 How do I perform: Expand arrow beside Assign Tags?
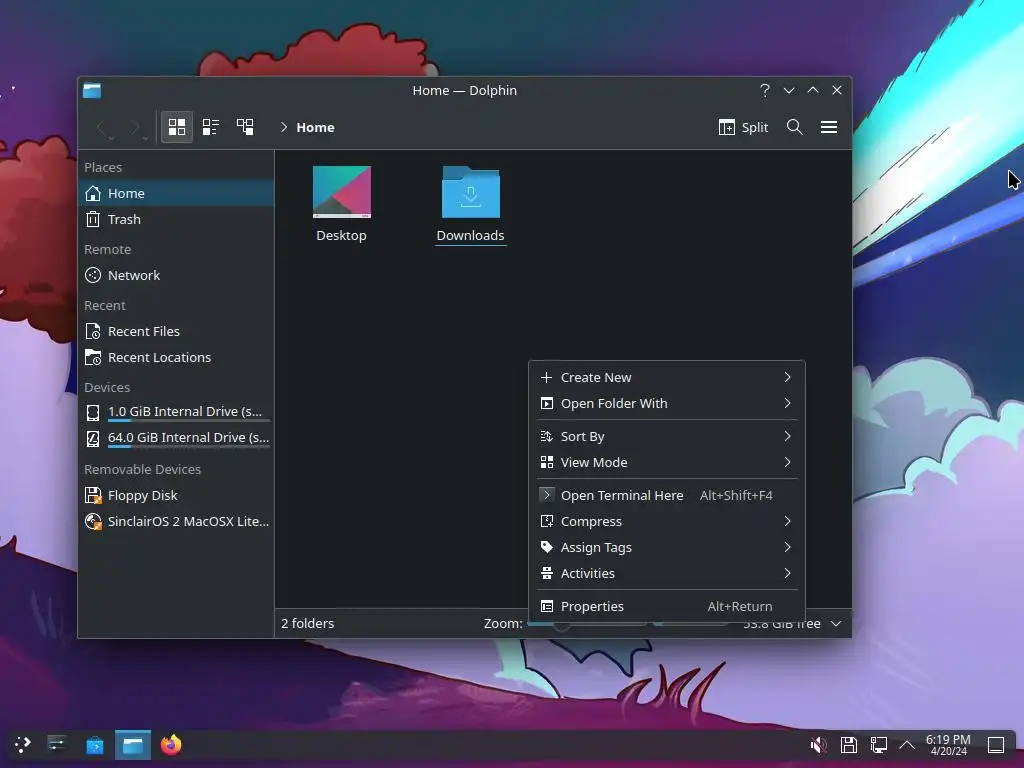[788, 547]
